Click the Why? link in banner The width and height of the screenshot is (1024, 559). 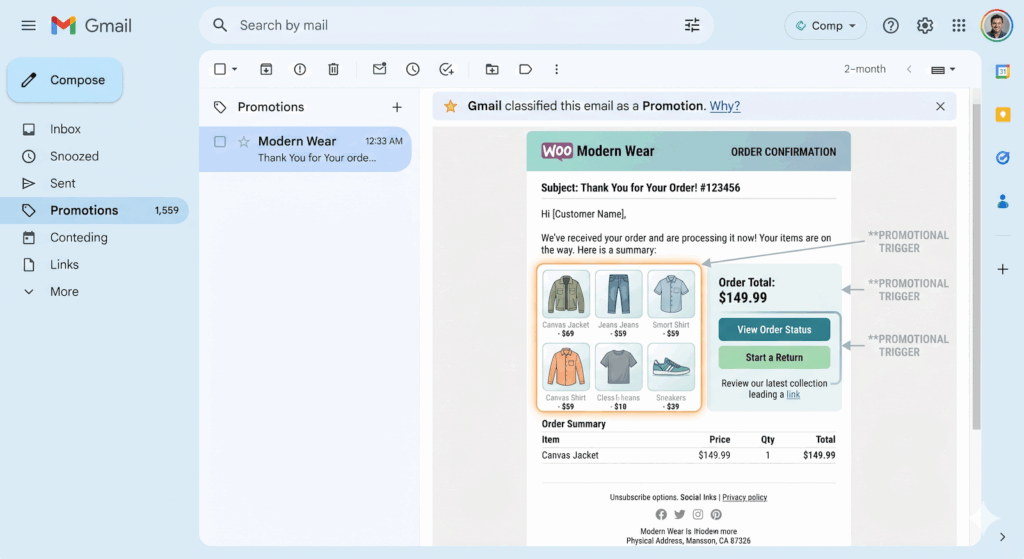(x=725, y=106)
